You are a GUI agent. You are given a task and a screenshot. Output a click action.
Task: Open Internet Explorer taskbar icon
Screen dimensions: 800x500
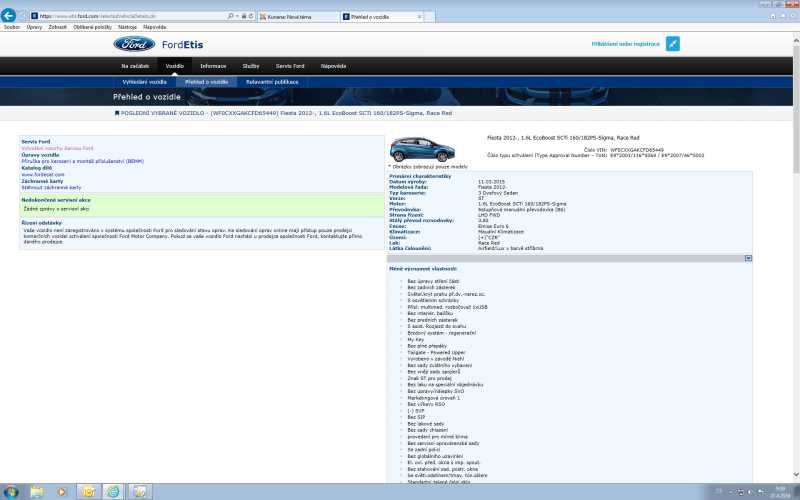point(113,492)
